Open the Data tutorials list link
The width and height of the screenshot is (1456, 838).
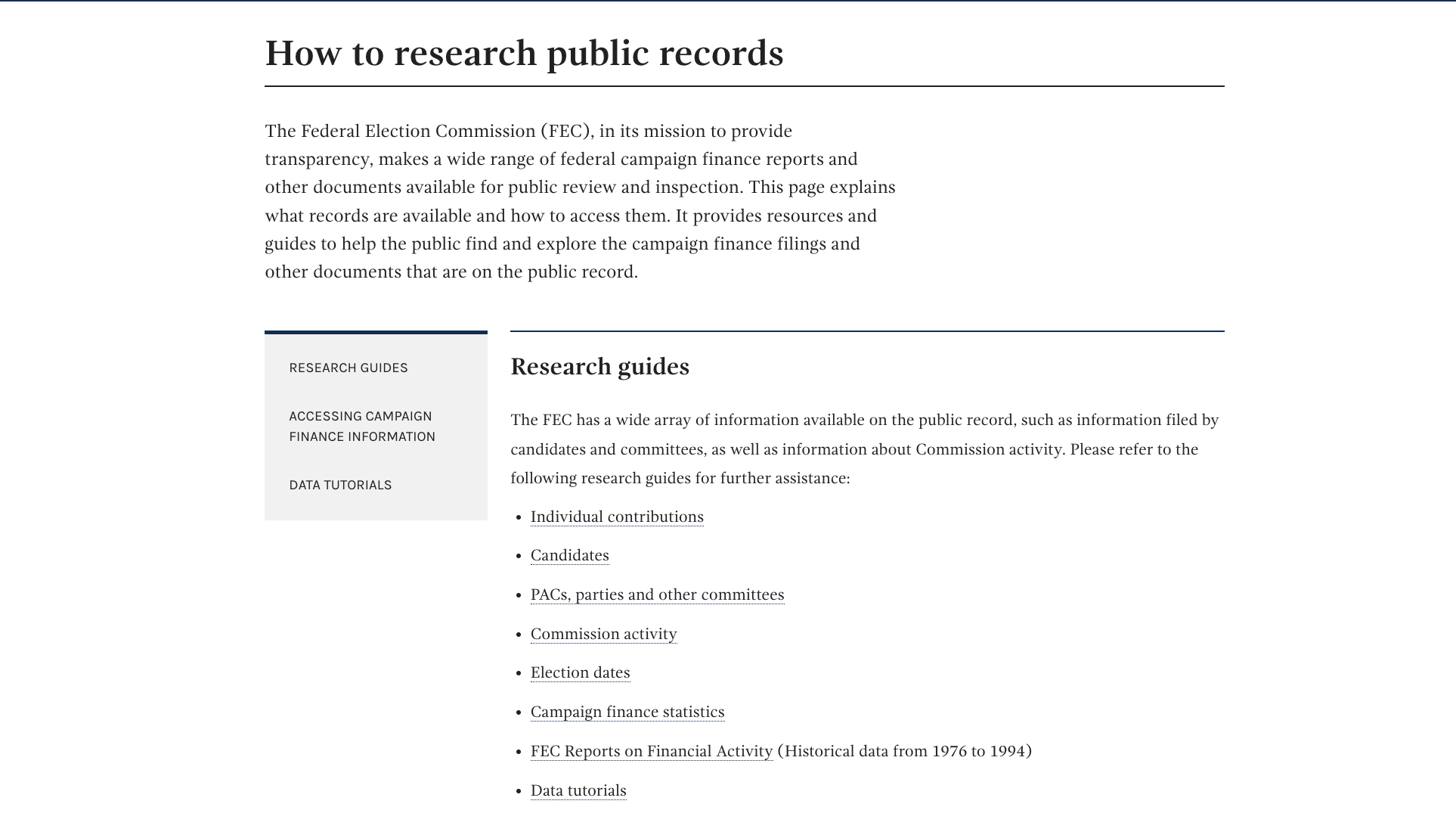578,790
